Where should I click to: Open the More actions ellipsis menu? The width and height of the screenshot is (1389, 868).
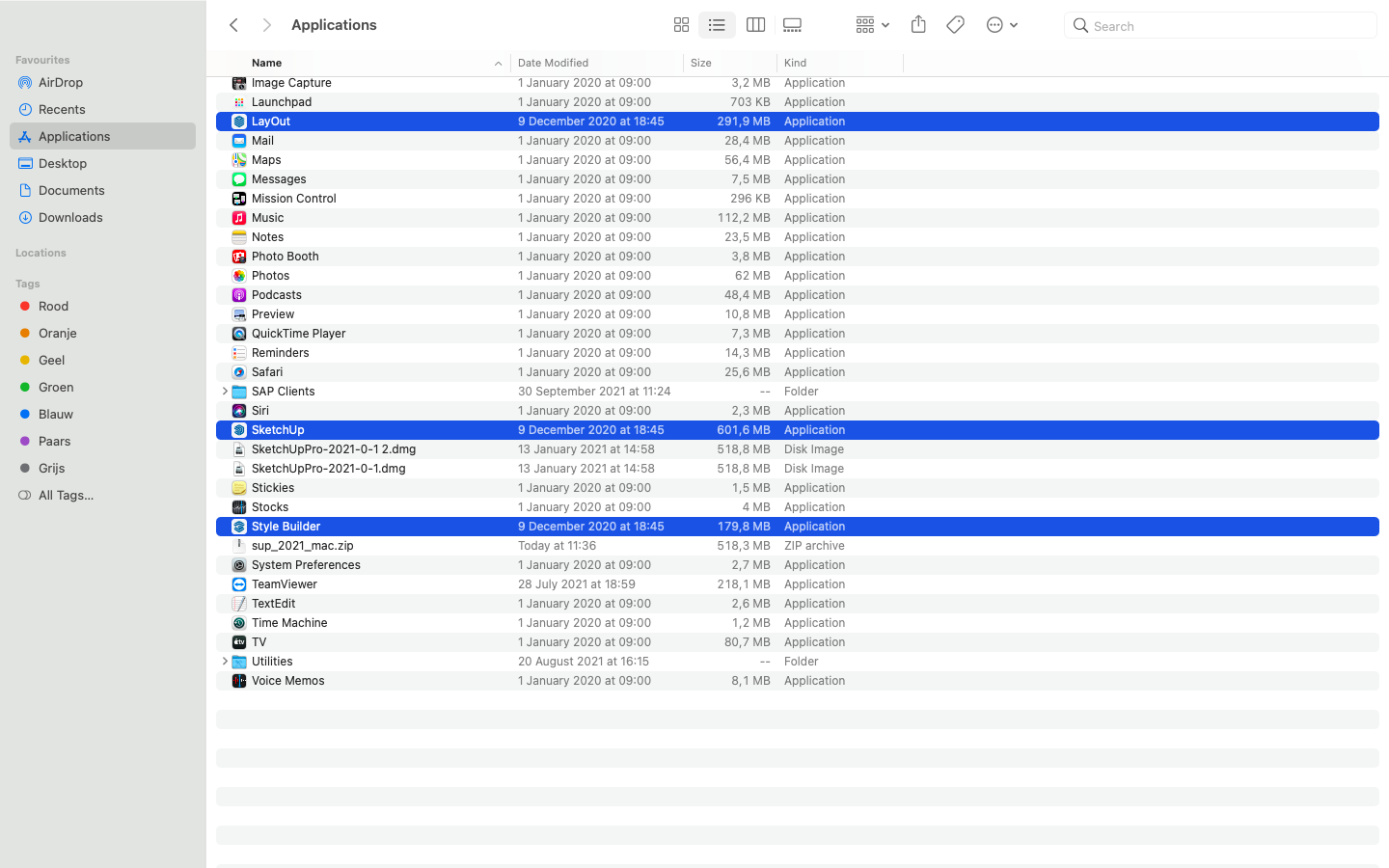1002,25
